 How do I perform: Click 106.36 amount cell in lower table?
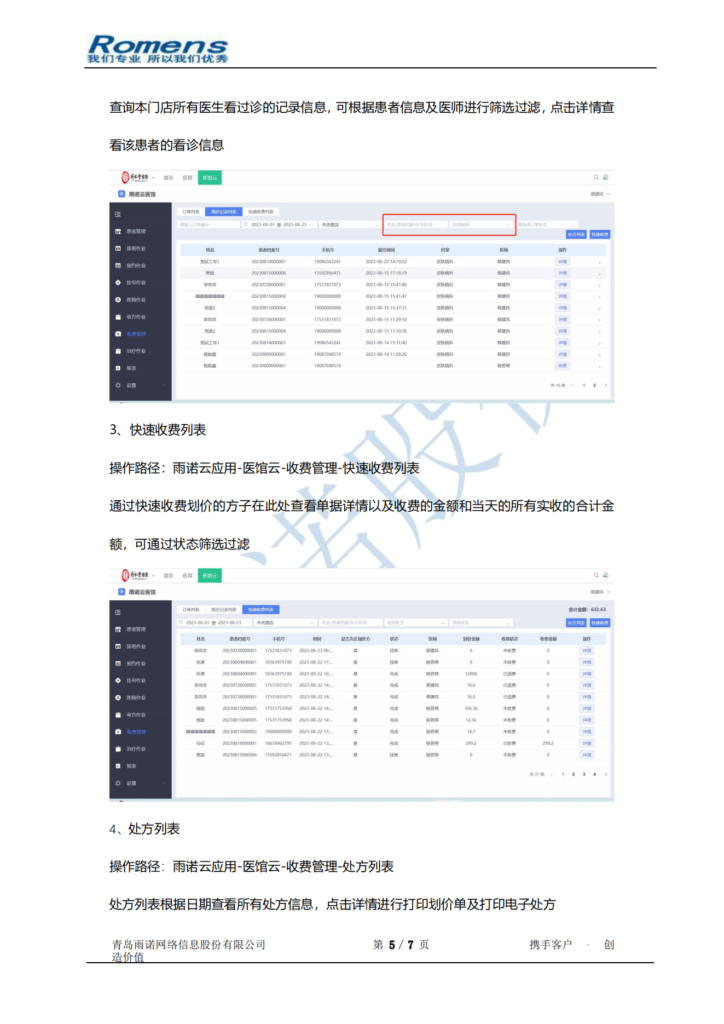(471, 709)
